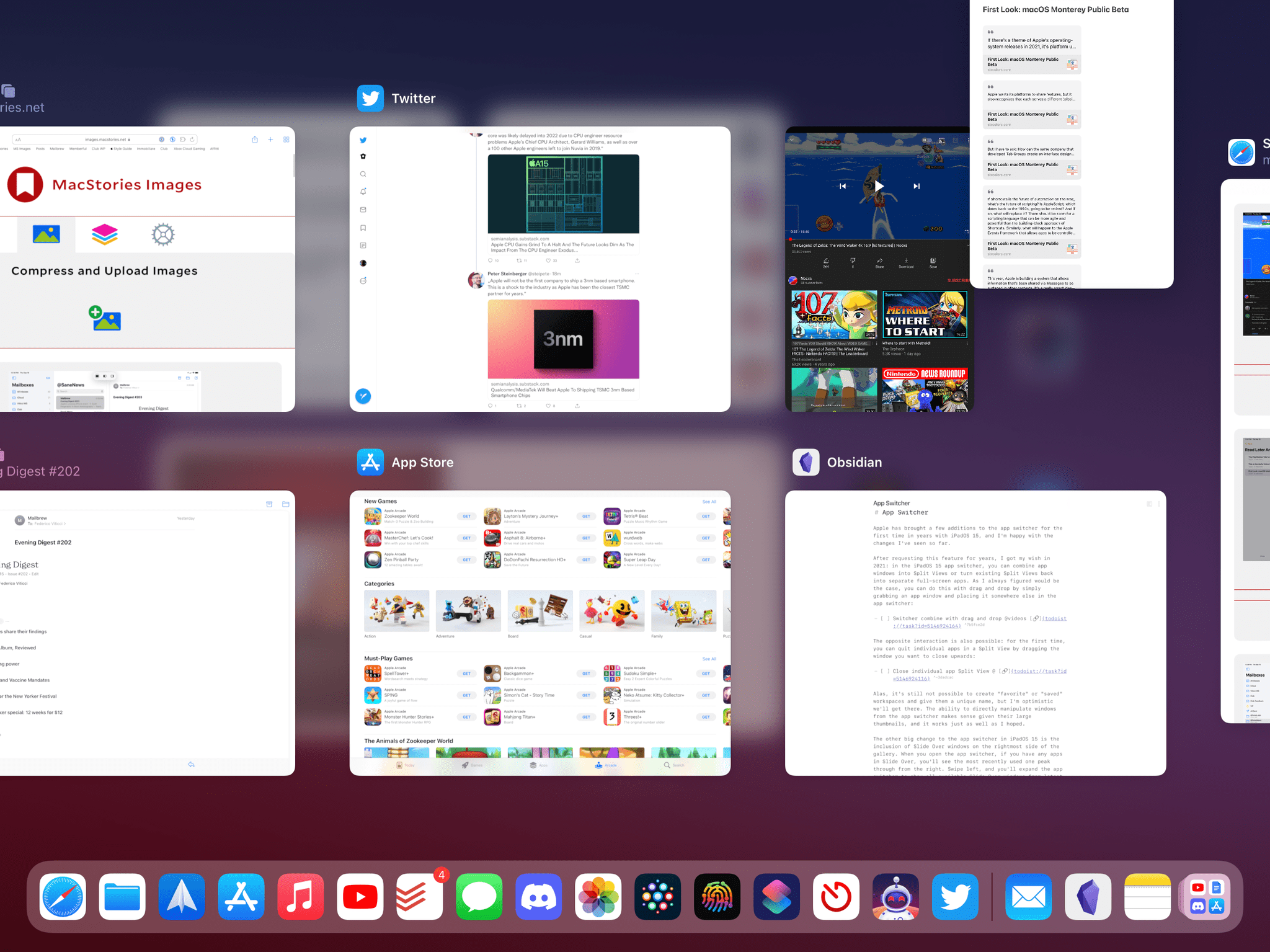Tap YouTube Download icon under video

[x=906, y=262]
